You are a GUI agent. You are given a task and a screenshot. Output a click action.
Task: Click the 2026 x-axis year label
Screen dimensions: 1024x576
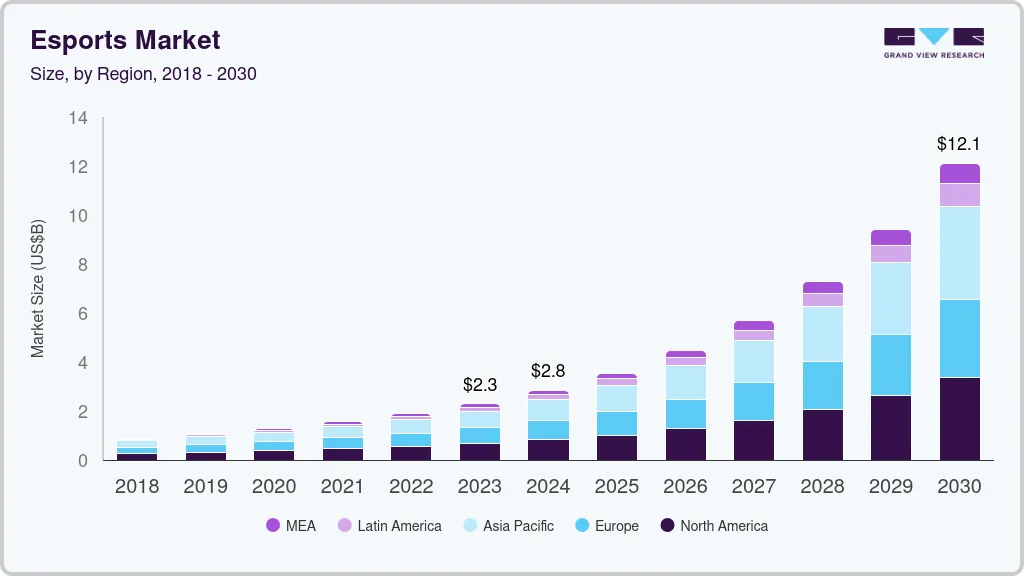tap(685, 487)
